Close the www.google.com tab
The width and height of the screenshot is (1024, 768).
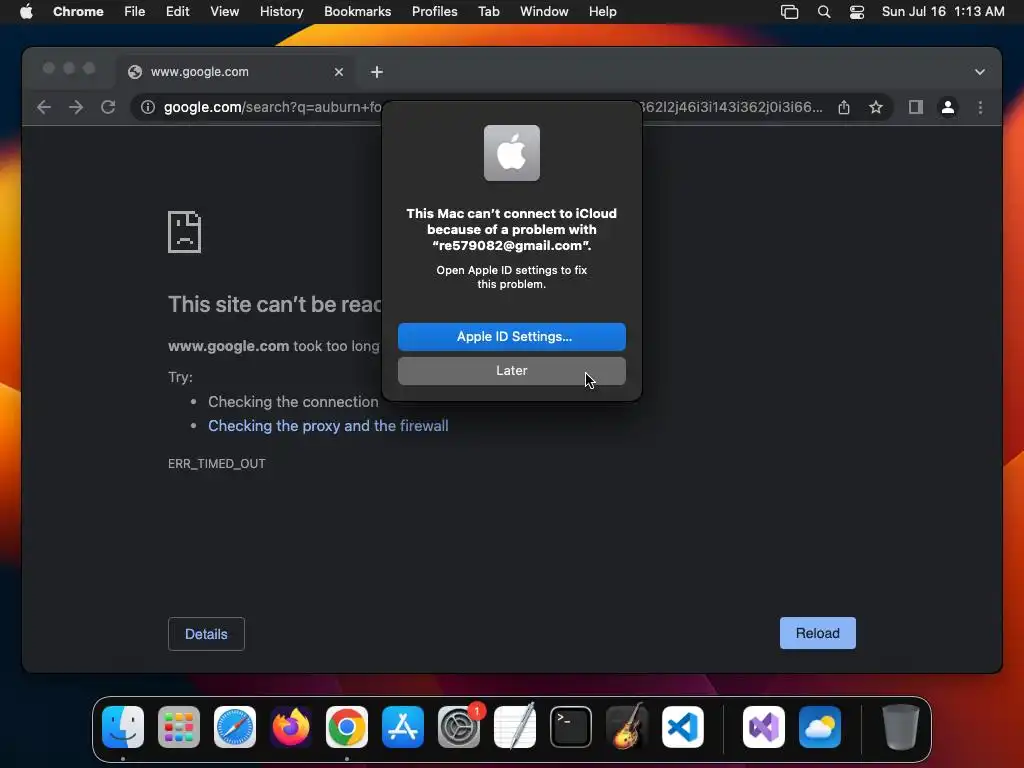(338, 72)
